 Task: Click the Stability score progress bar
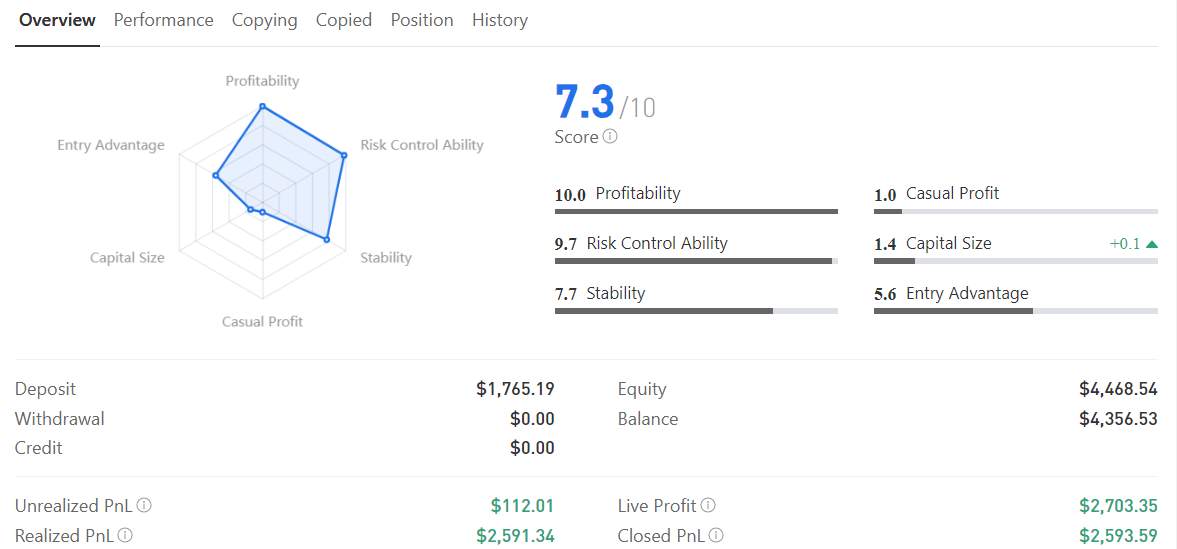click(x=696, y=311)
